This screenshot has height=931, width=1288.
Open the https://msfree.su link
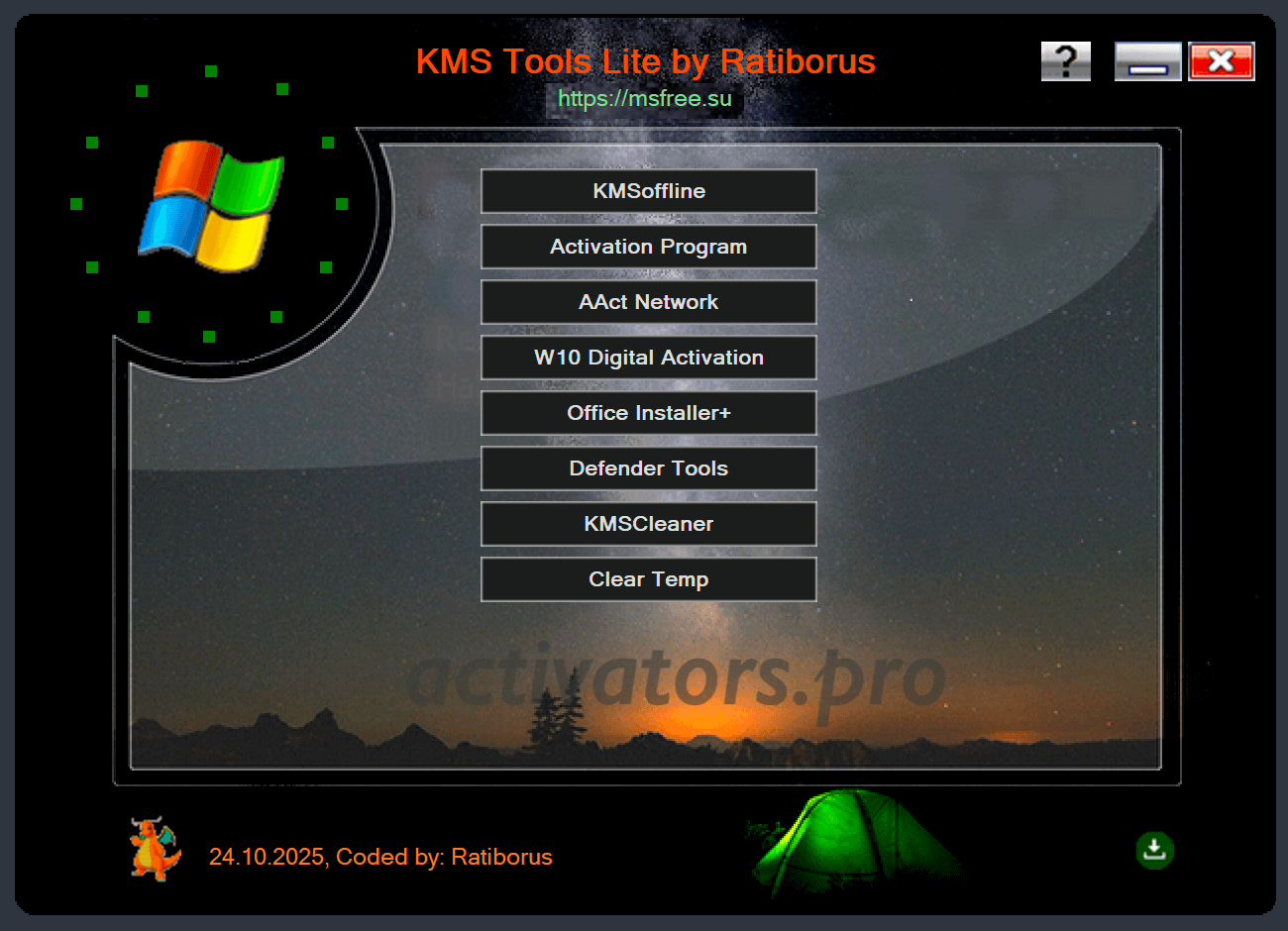pyautogui.click(x=644, y=98)
